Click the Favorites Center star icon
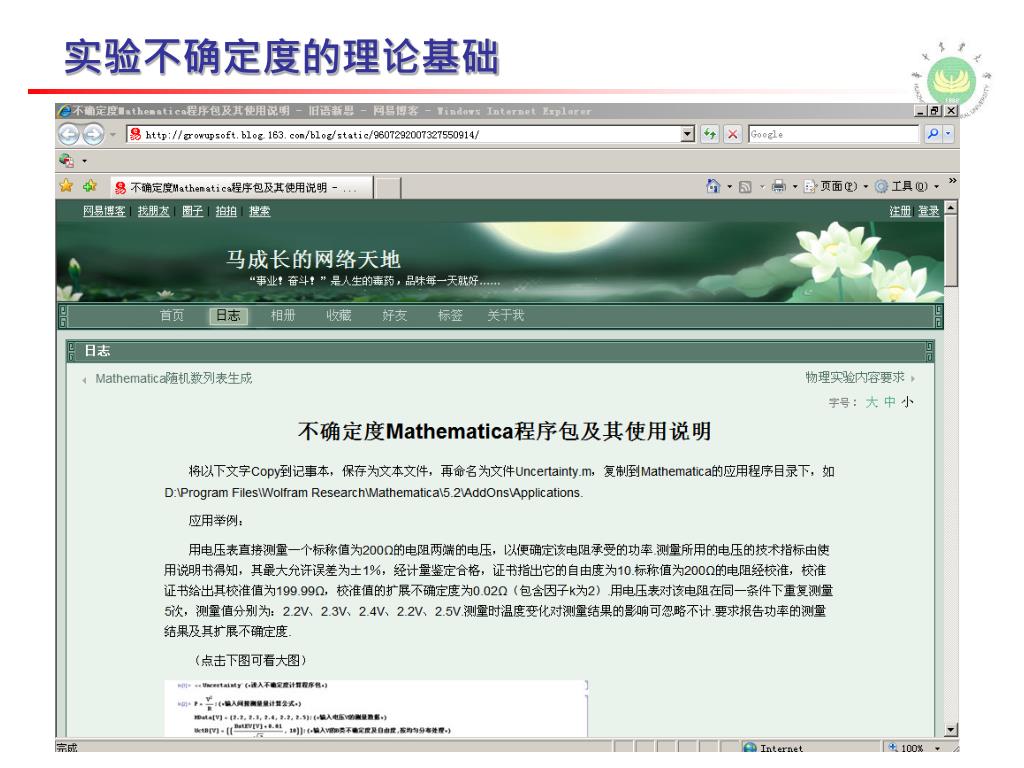This screenshot has width=1024, height=768. pos(67,186)
